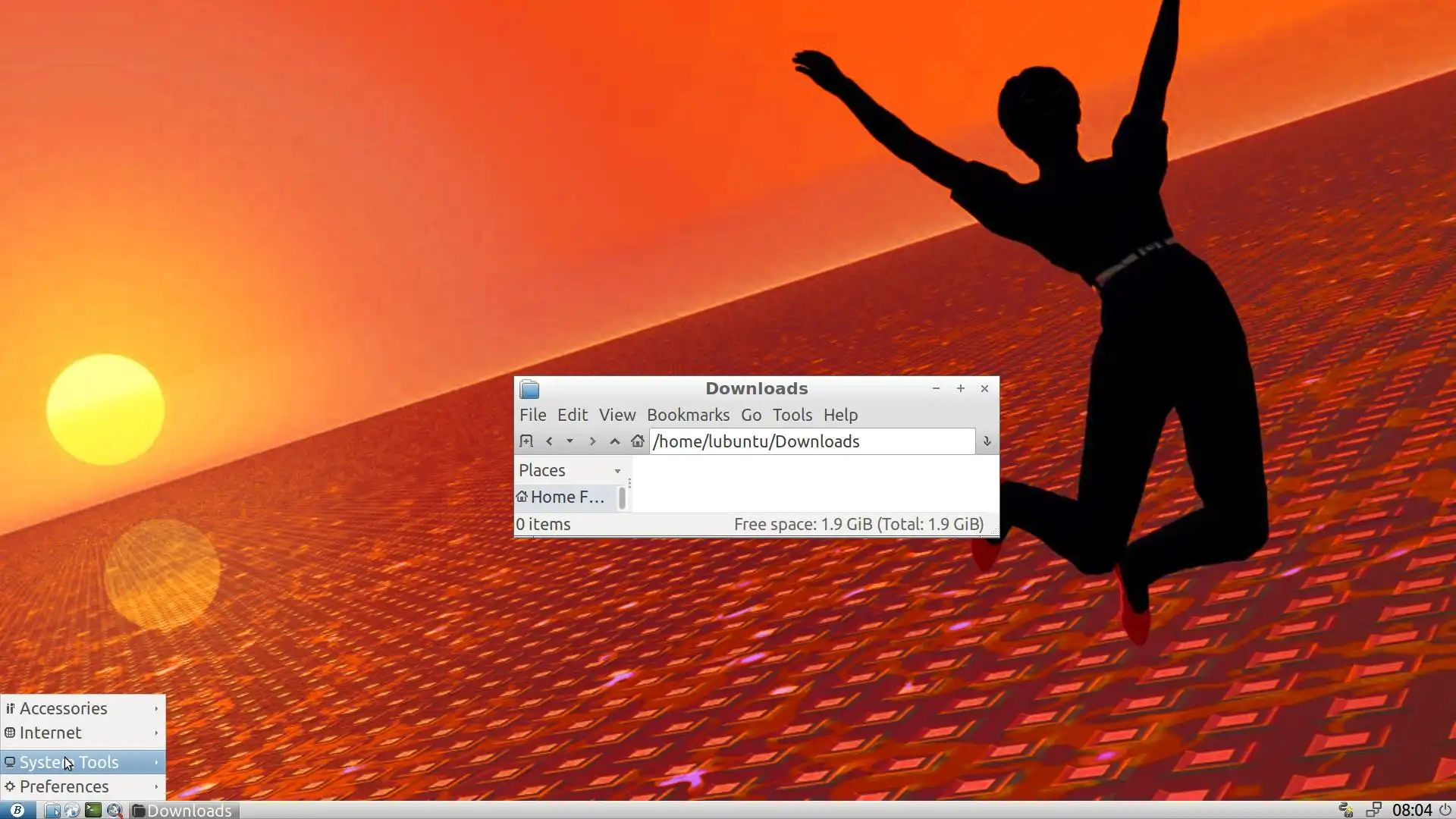Click the new tab icon in the toolbar

tap(526, 441)
